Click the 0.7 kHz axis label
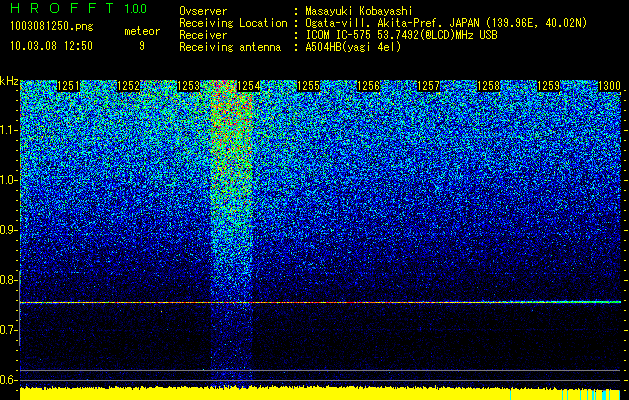Viewport: 629px width, 400px height. 9,330
